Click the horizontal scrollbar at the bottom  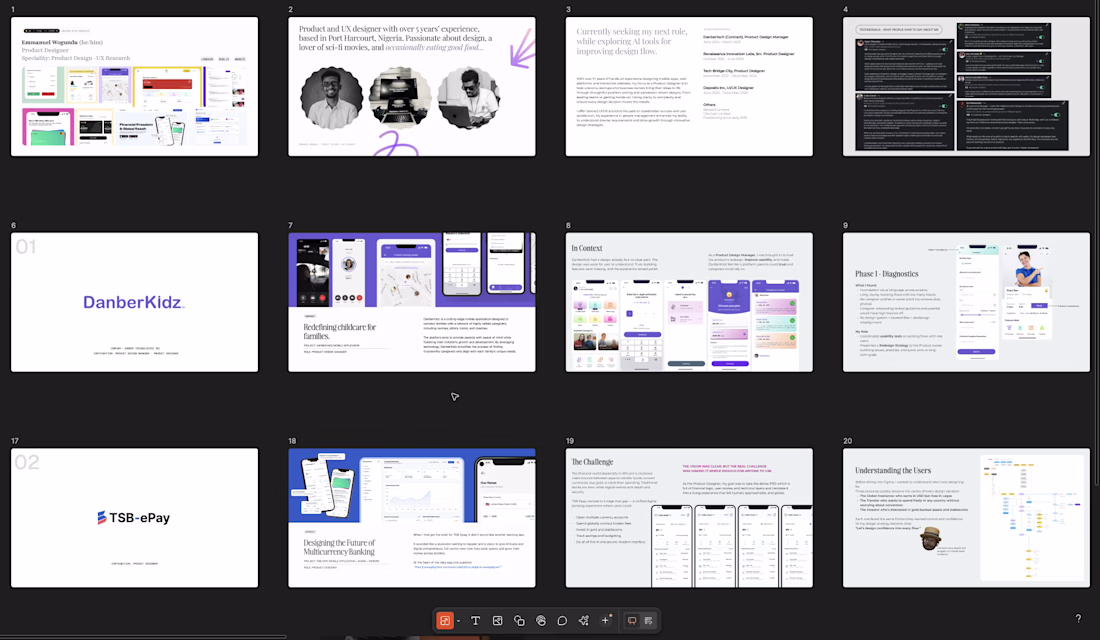pyautogui.click(x=144, y=637)
